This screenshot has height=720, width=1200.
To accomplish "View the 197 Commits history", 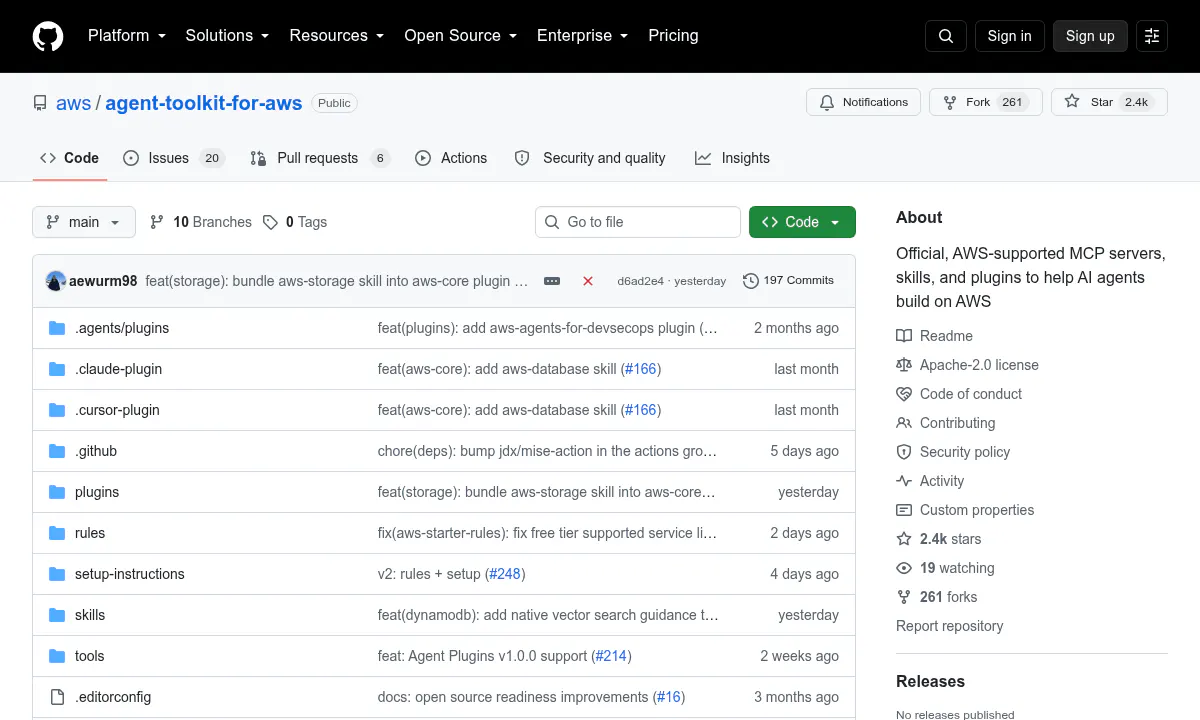I will [x=788, y=281].
